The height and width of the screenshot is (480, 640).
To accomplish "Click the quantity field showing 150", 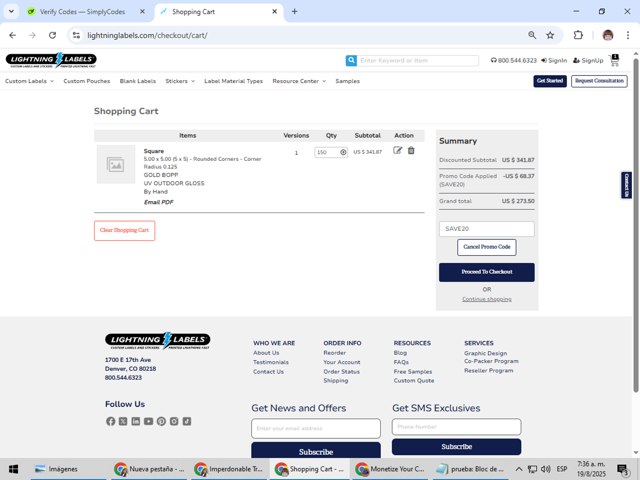I will pyautogui.click(x=327, y=152).
